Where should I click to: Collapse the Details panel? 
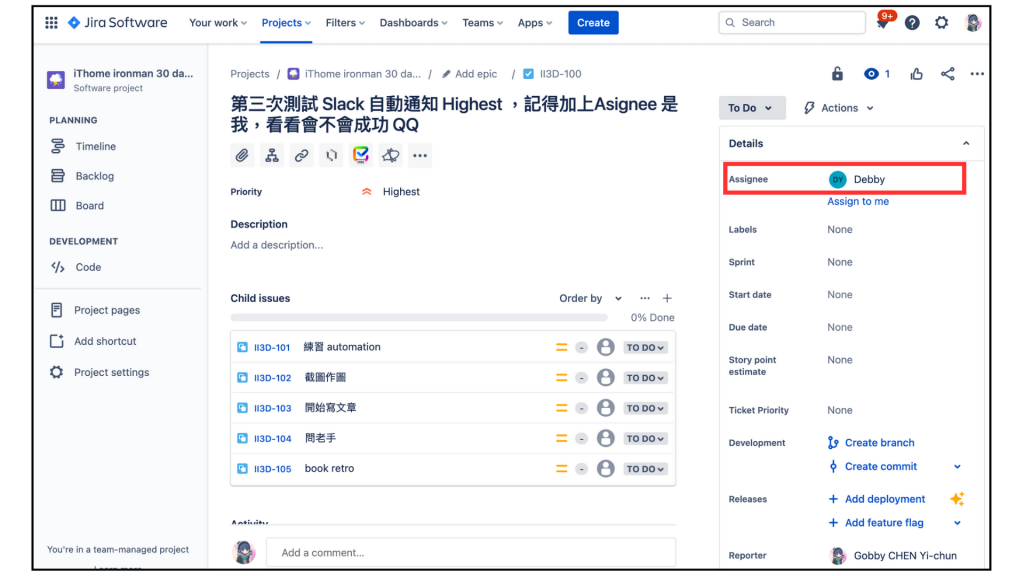(966, 144)
